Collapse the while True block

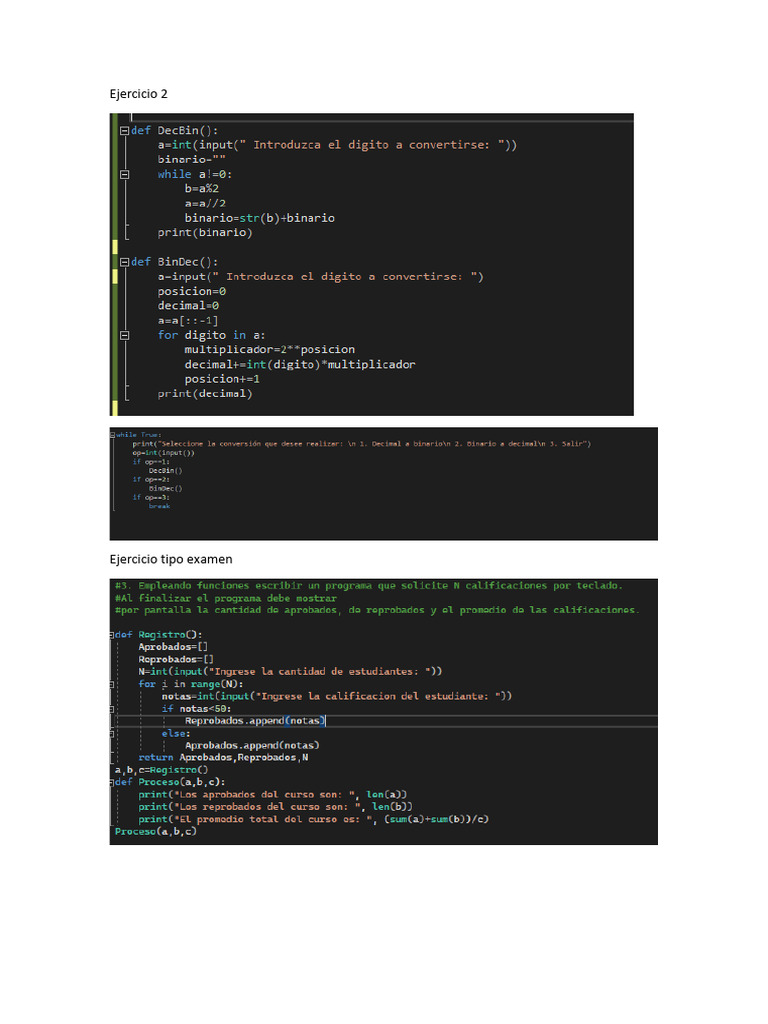pos(112,434)
